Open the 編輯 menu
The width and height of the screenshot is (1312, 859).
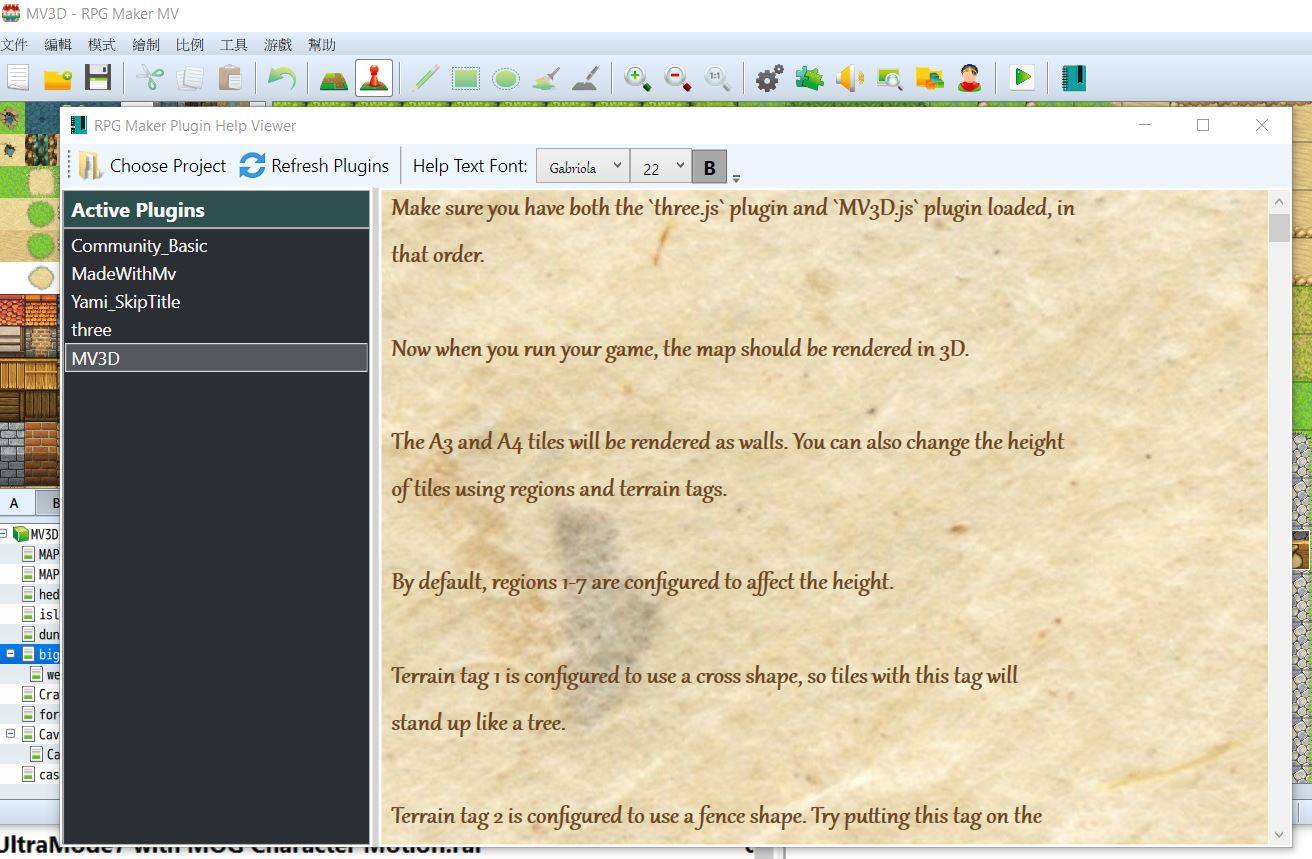58,45
